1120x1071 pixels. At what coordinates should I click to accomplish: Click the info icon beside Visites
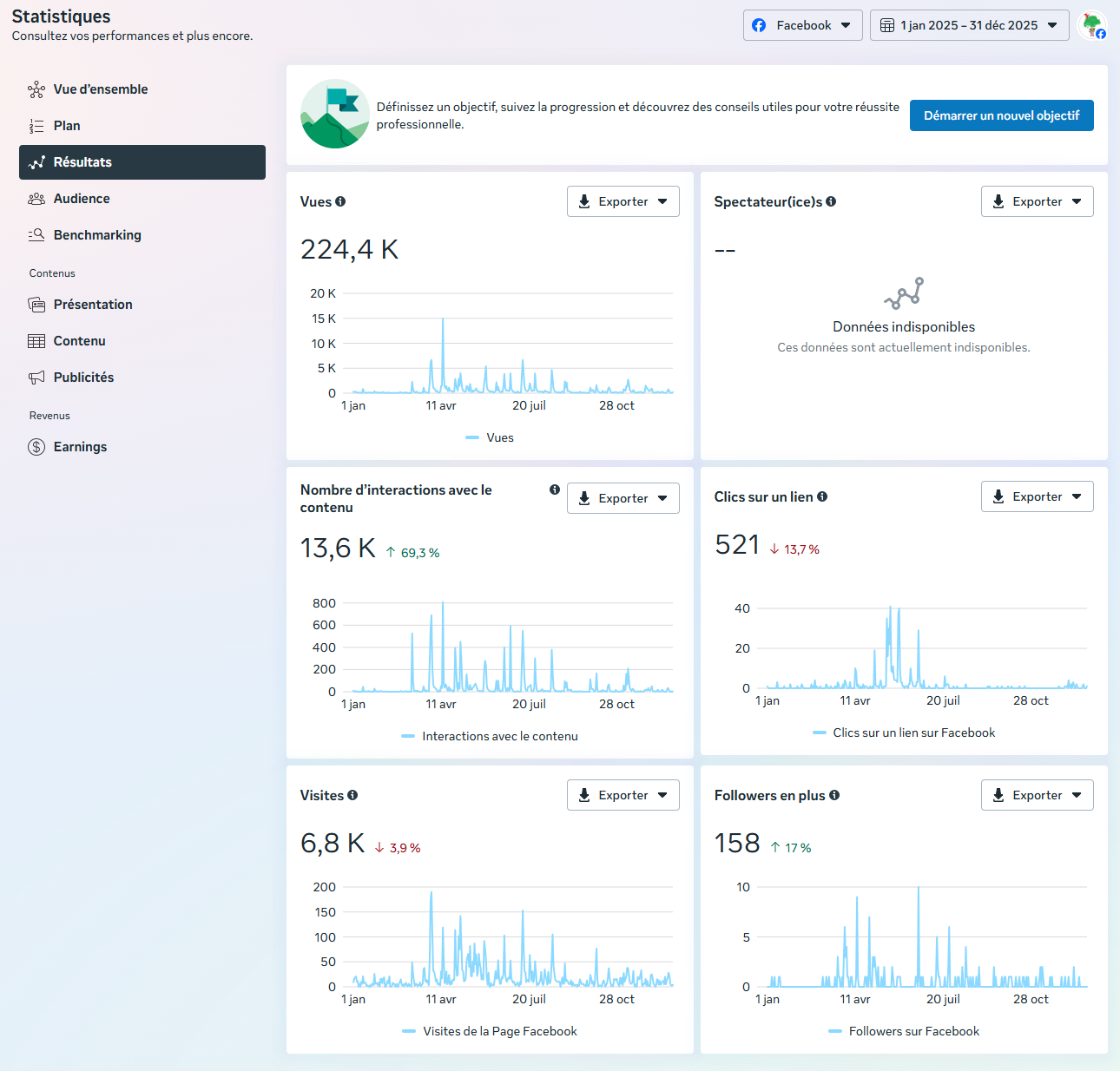click(352, 795)
